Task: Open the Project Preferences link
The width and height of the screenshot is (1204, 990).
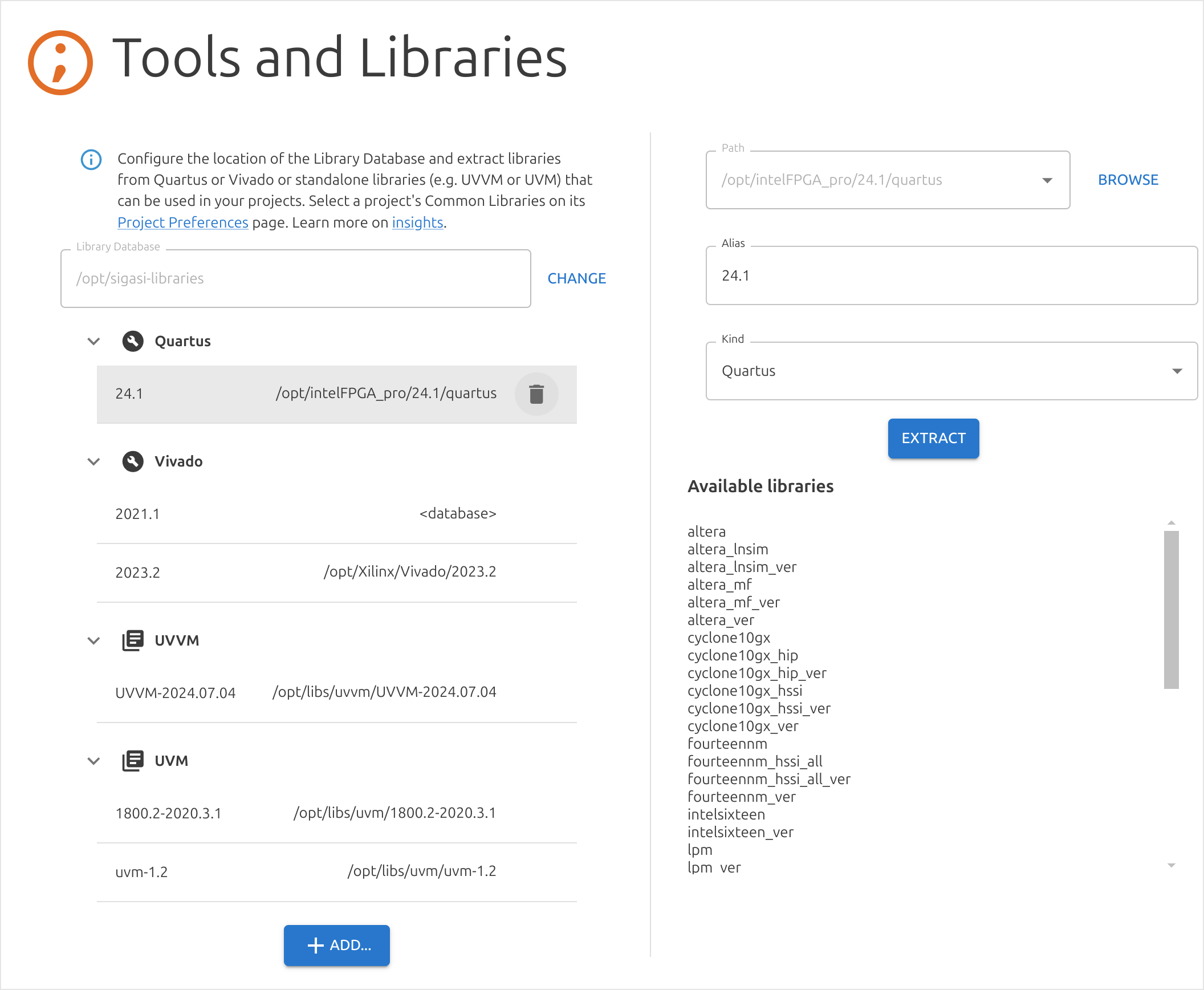Action: tap(183, 222)
